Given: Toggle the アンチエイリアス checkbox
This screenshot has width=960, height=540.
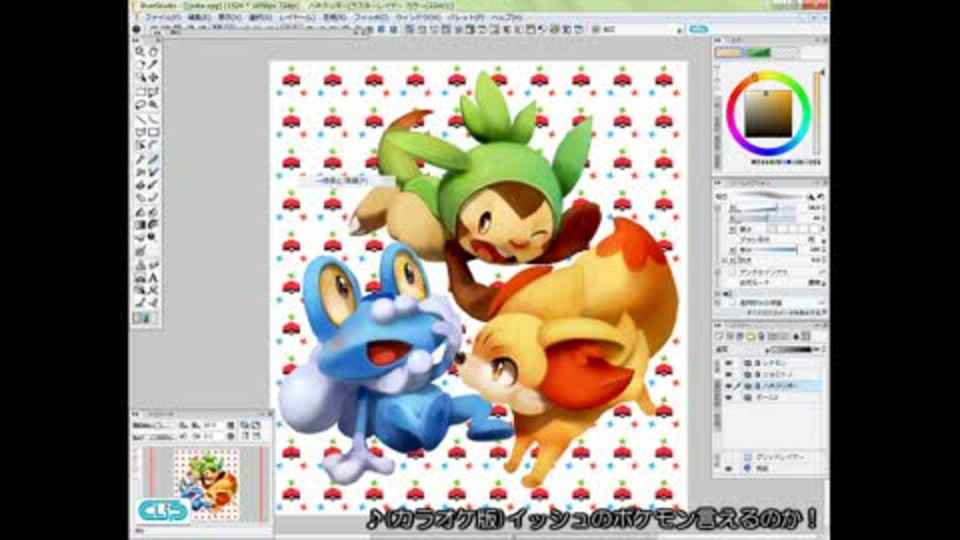Looking at the screenshot, I should point(732,271).
